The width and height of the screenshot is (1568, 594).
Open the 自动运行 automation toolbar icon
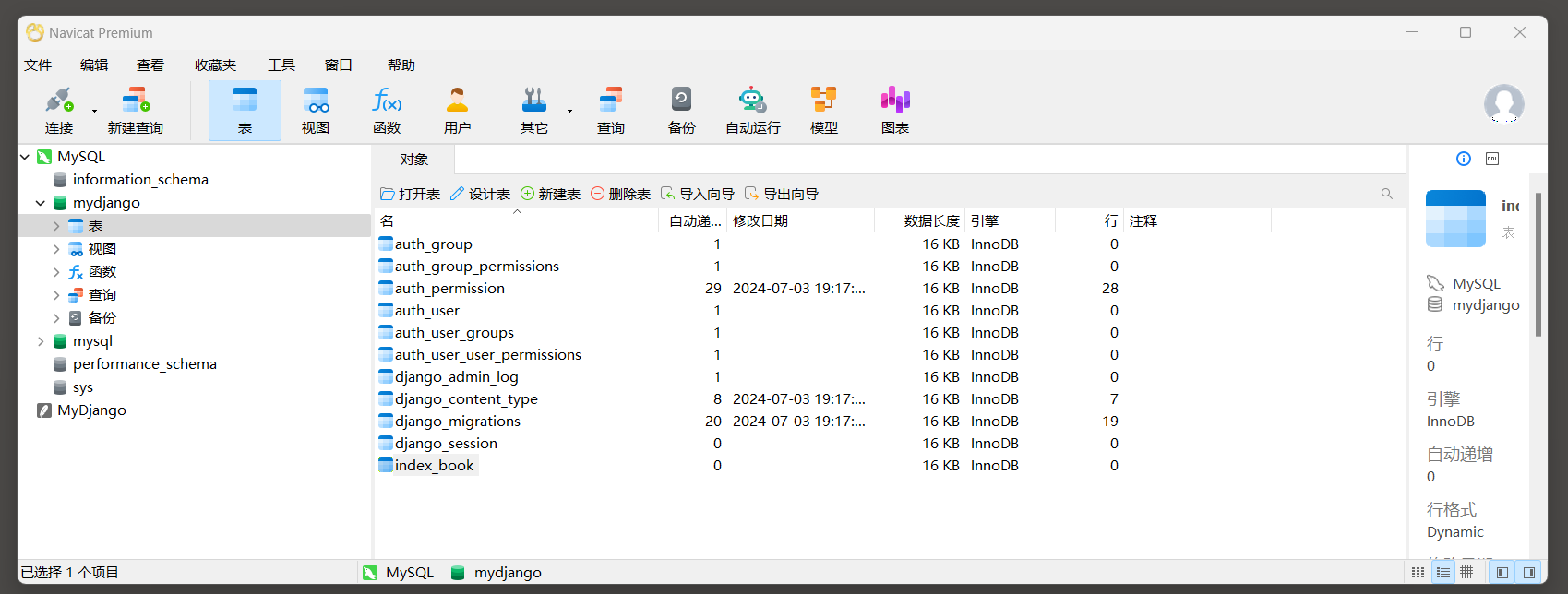click(x=753, y=110)
